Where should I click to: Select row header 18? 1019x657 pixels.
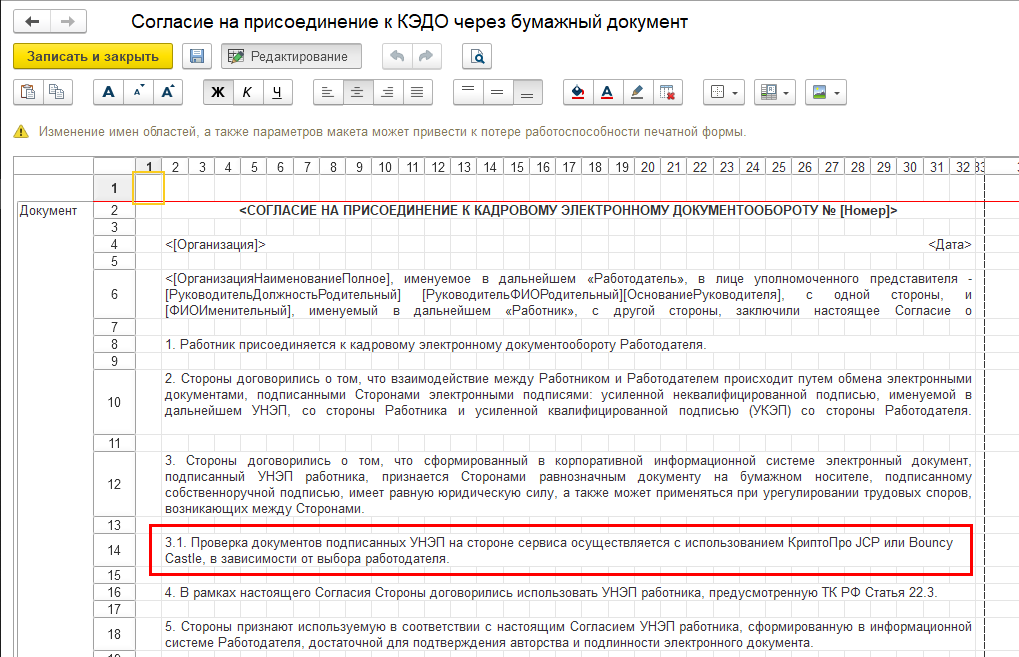(114, 634)
